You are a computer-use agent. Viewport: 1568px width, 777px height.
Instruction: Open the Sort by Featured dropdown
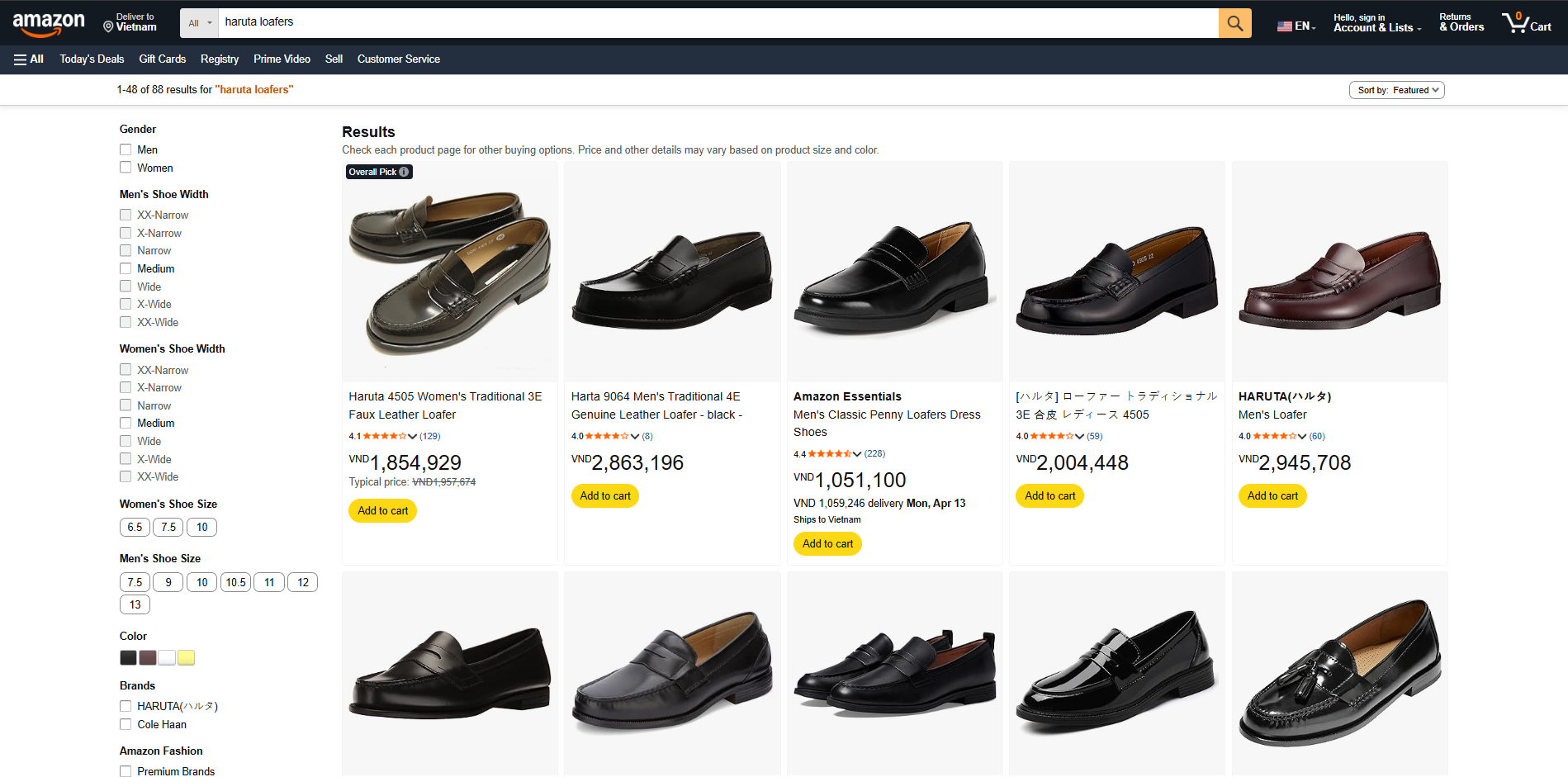tap(1396, 89)
